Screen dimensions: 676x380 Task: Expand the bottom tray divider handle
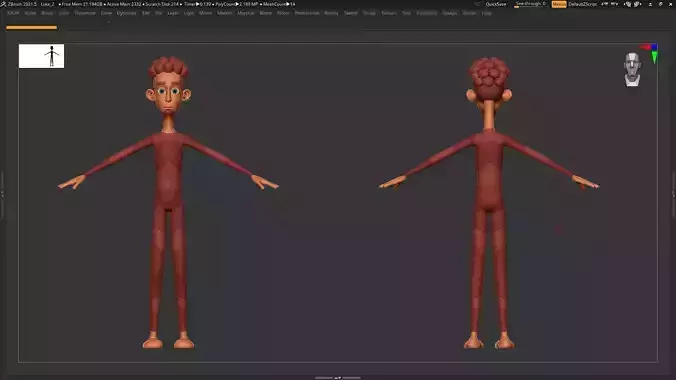pyautogui.click(x=338, y=378)
